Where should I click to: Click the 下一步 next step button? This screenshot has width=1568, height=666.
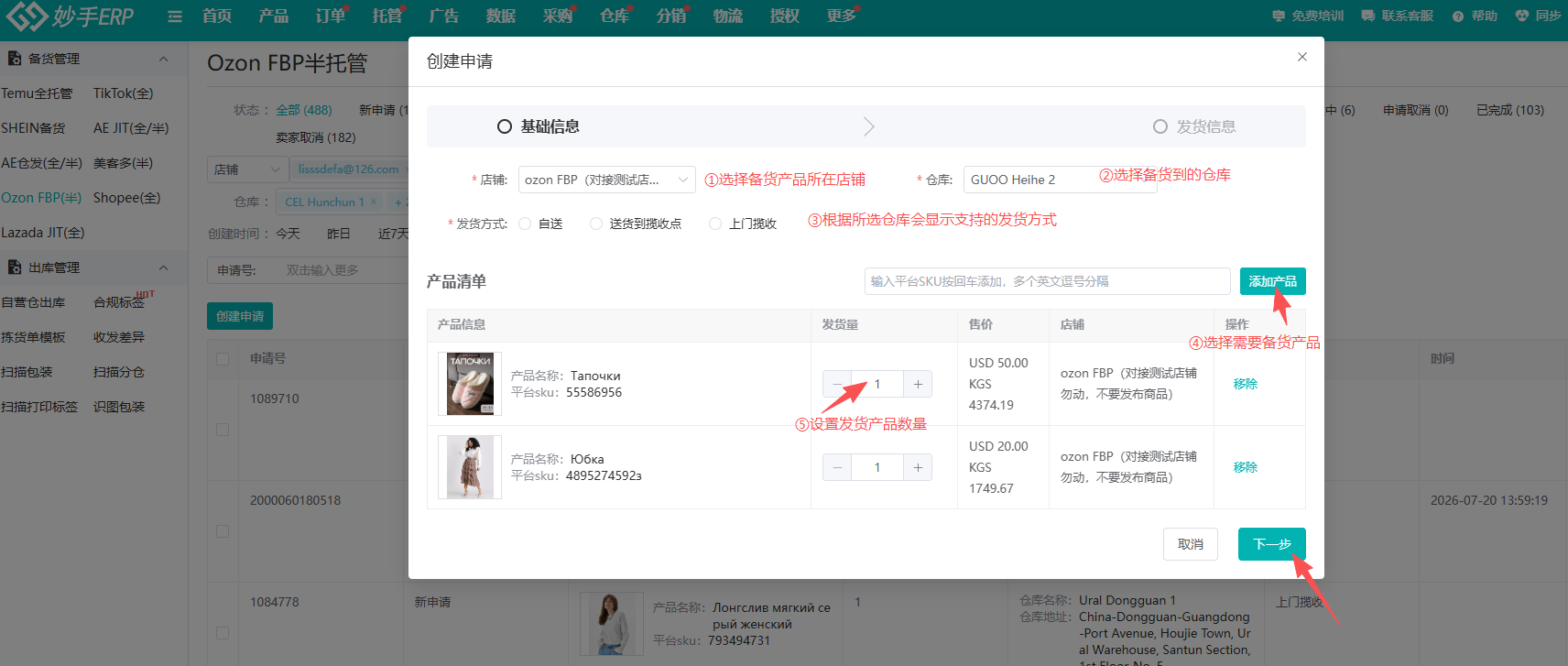(1272, 544)
